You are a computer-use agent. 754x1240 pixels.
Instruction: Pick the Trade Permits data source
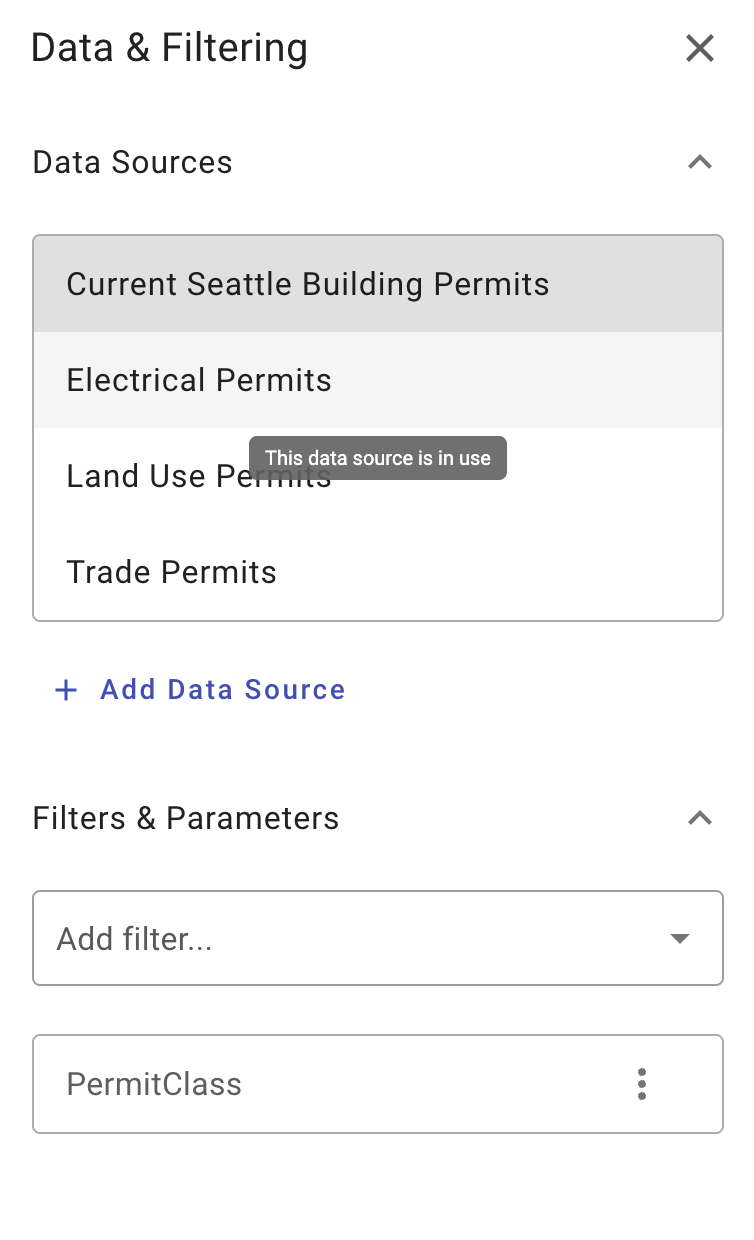(378, 572)
